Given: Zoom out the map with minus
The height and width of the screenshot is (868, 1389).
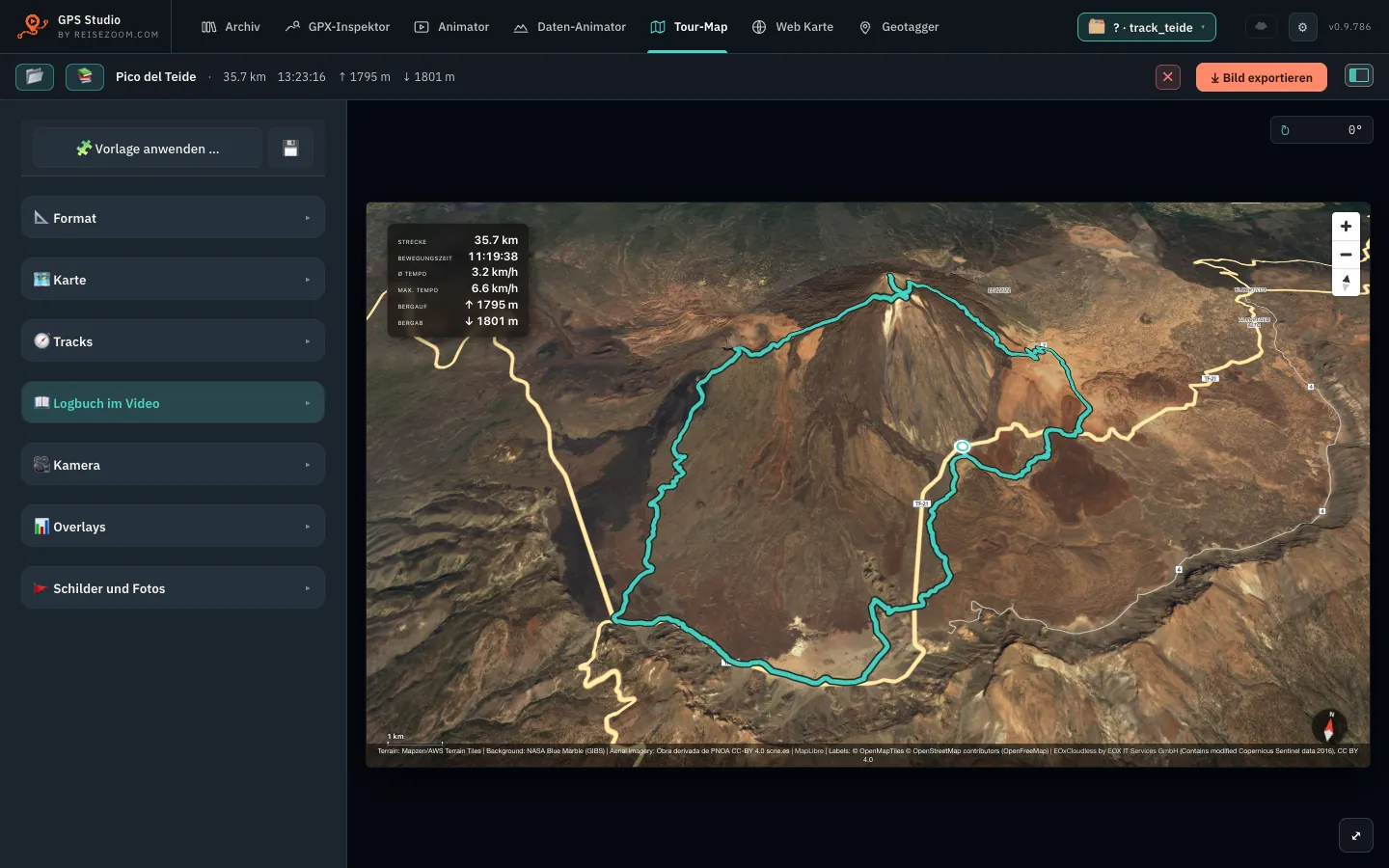Looking at the screenshot, I should pyautogui.click(x=1346, y=255).
